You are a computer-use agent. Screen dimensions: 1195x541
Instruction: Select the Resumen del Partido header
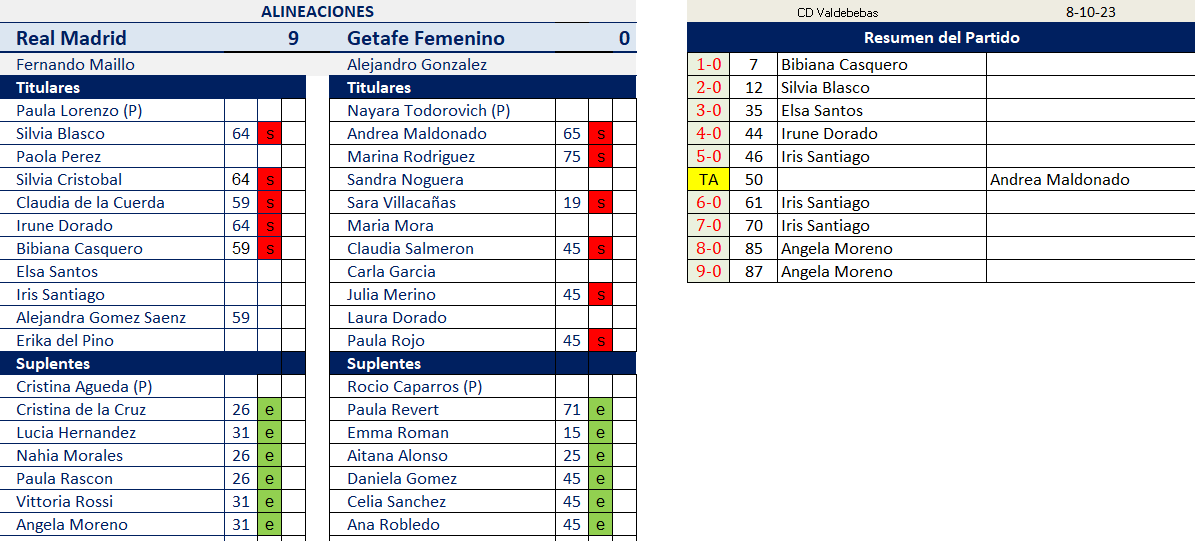(941, 37)
